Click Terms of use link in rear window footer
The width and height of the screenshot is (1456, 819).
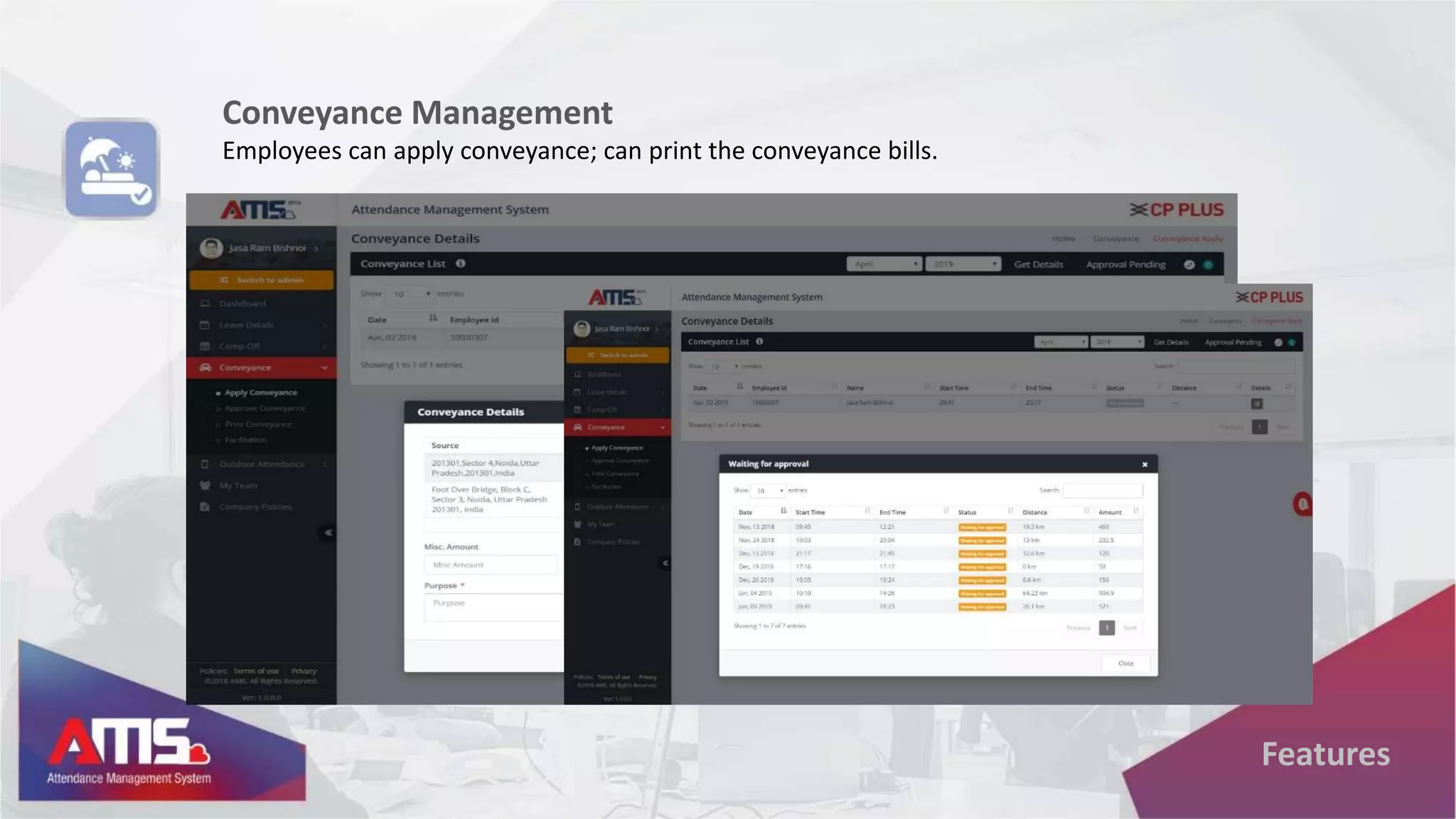coord(256,671)
